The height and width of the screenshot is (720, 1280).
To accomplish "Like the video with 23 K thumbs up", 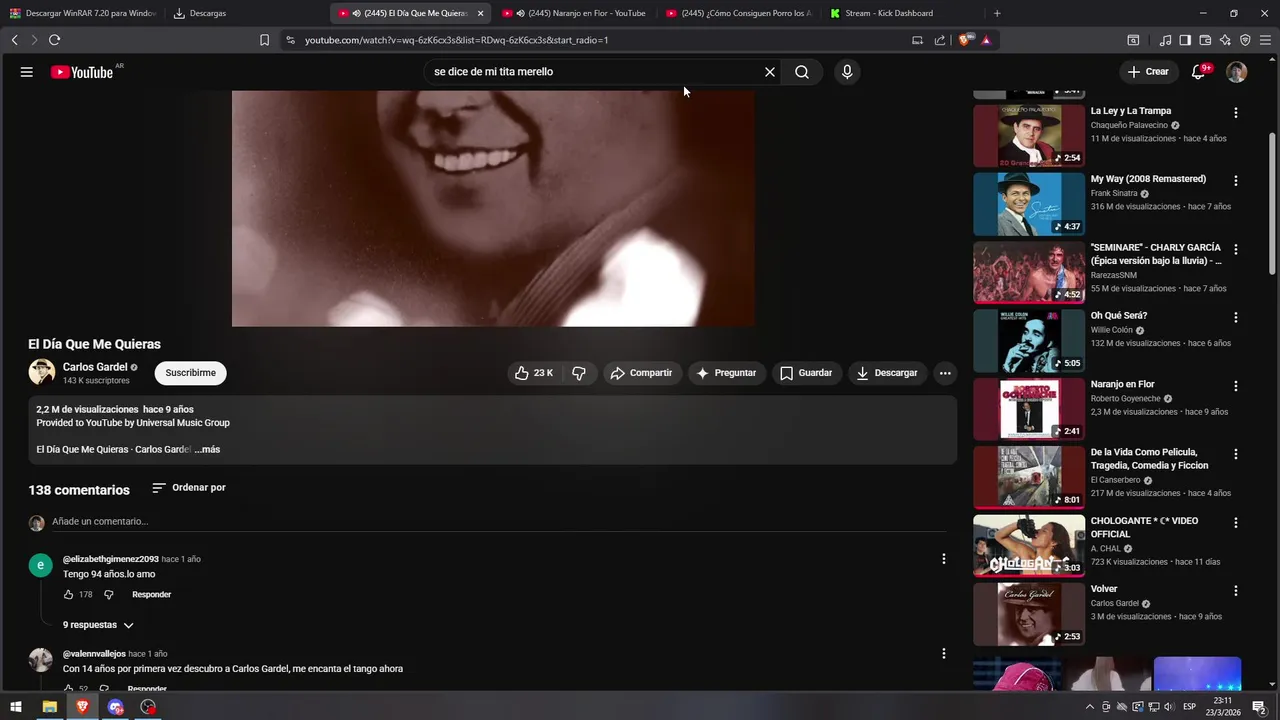I will [x=534, y=373].
